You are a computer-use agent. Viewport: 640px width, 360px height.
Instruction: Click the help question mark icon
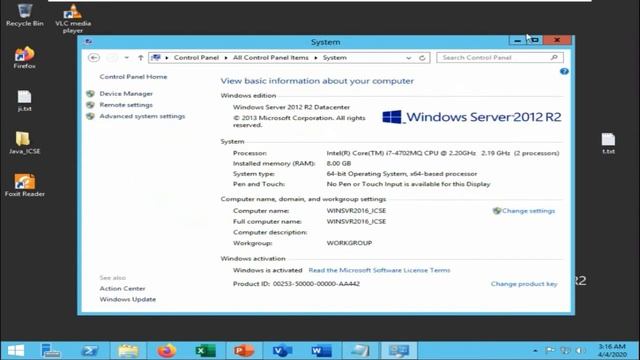[x=564, y=71]
